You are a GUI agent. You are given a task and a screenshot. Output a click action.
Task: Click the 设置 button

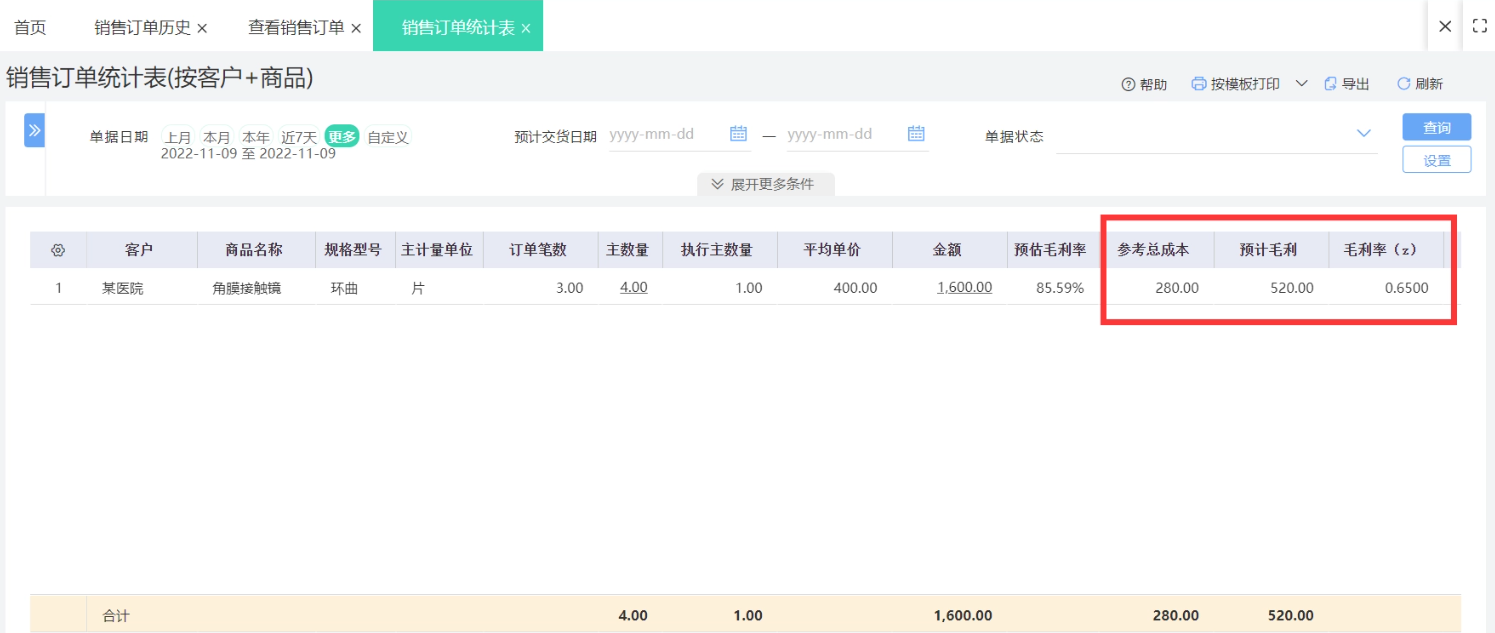tap(1436, 160)
